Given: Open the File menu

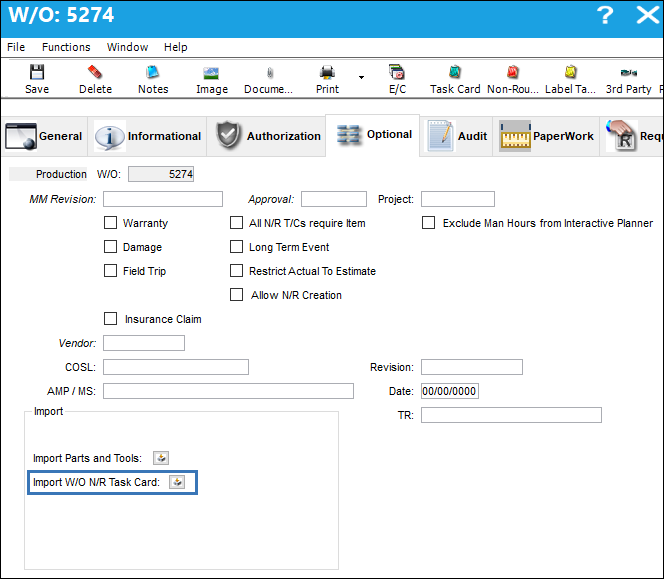Looking at the screenshot, I should (x=16, y=47).
